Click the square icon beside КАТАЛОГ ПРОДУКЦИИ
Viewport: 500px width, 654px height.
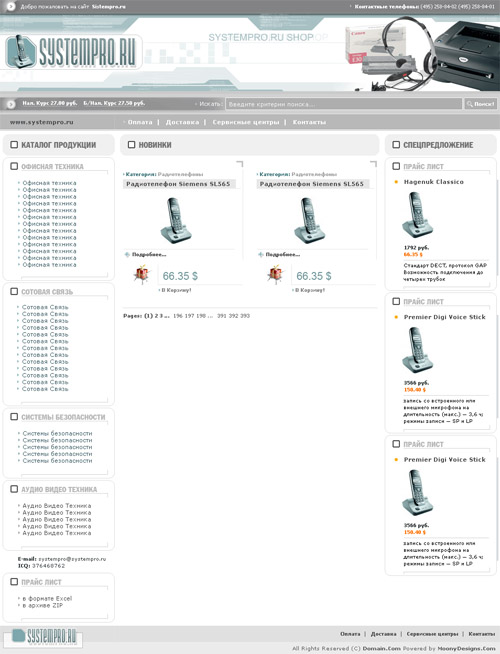coord(14,145)
